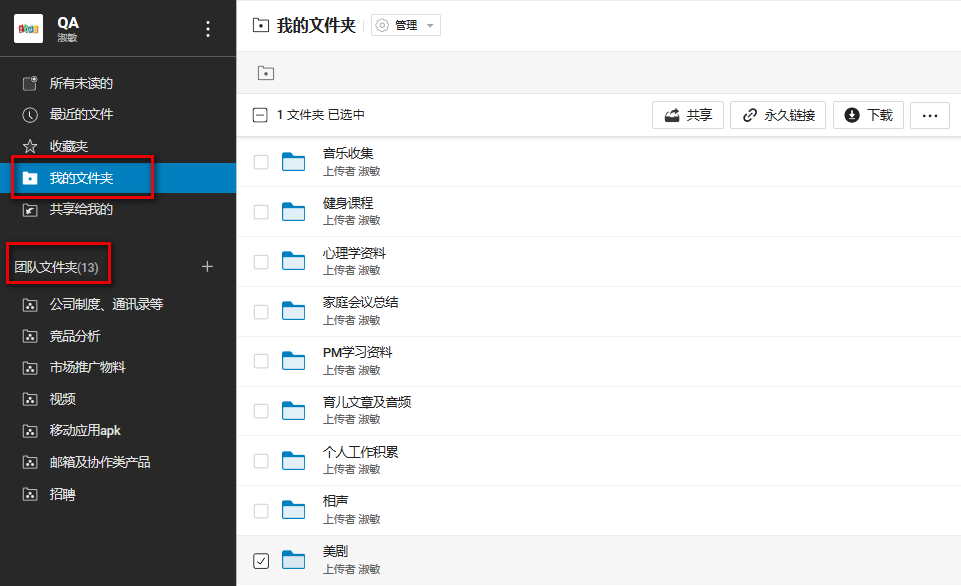
Task: Click the 音乐收集 folder icon
Action: tap(294, 161)
